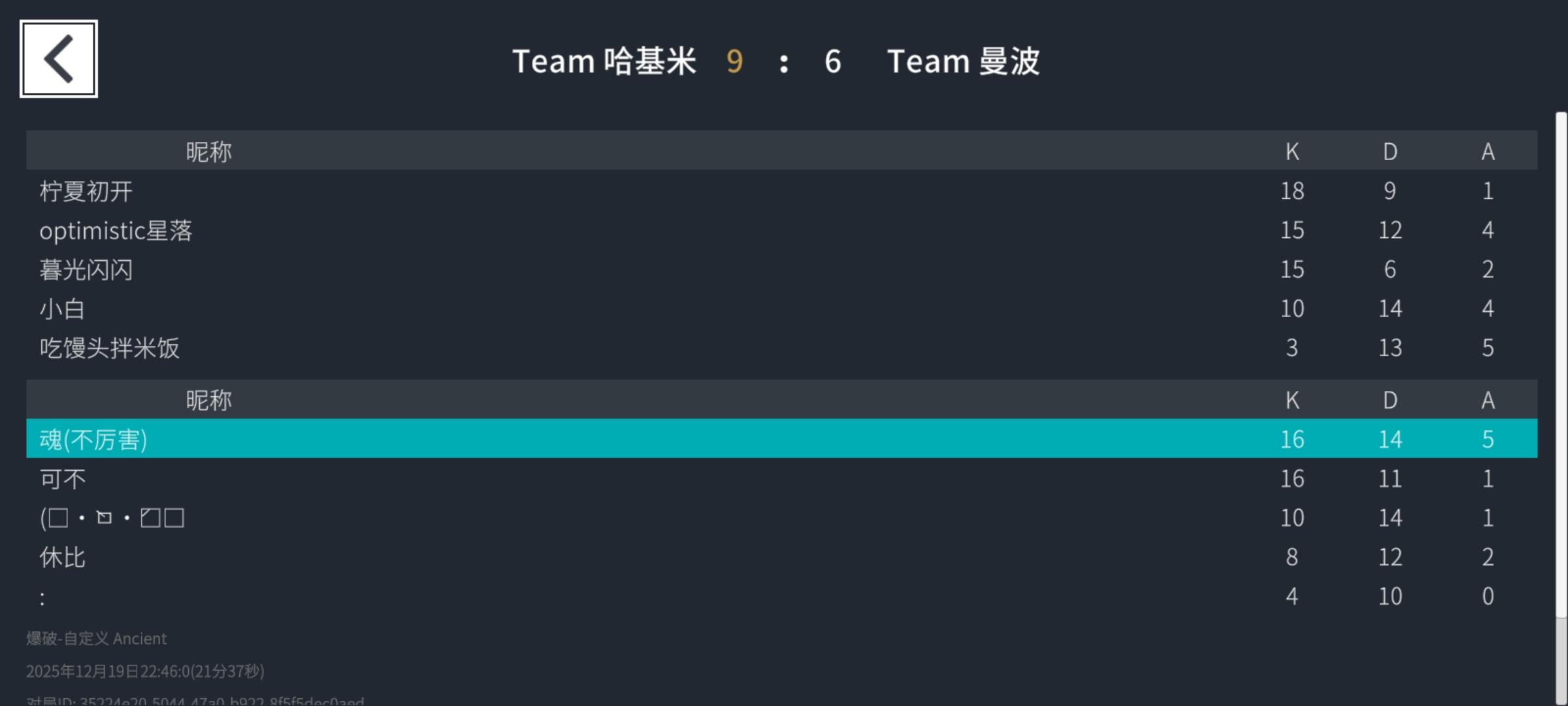Click highlighted row 魂(不厉害)
Screen dimensions: 1568x706
pos(93,439)
